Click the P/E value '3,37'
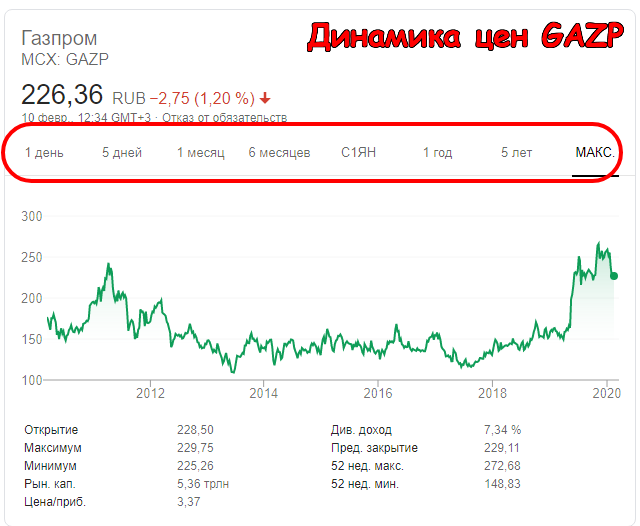This screenshot has height=526, width=640. [189, 502]
